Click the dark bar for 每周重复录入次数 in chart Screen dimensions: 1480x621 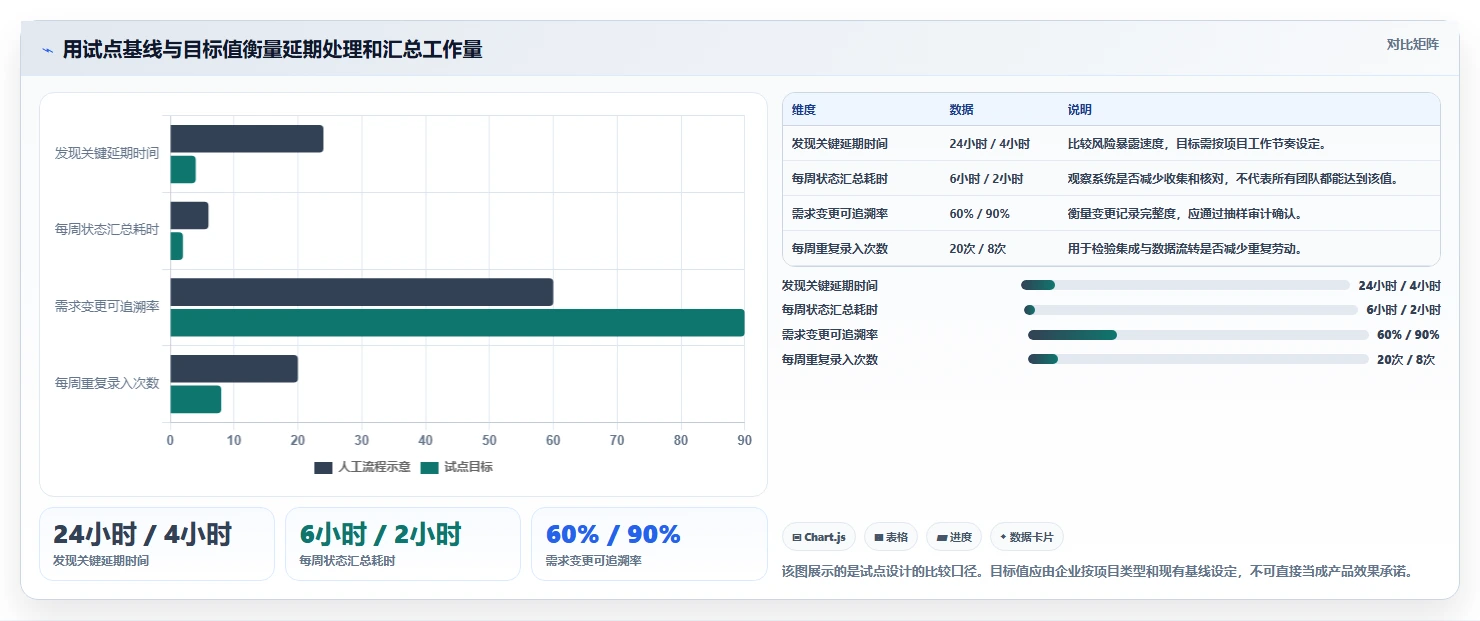234,369
